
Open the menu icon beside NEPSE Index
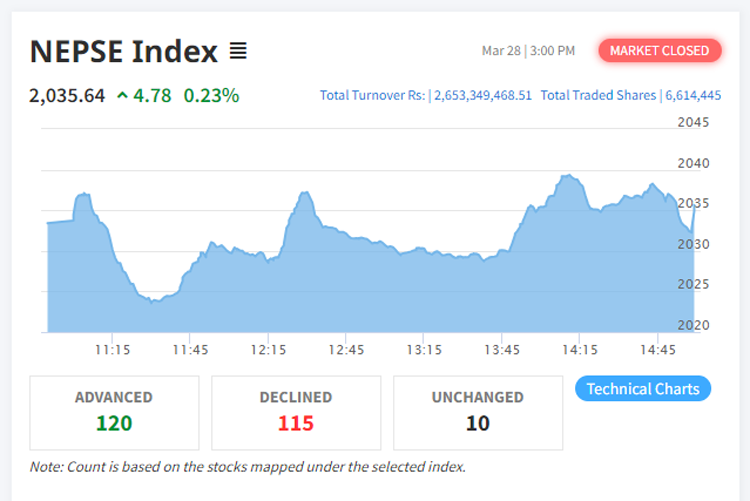[x=238, y=50]
